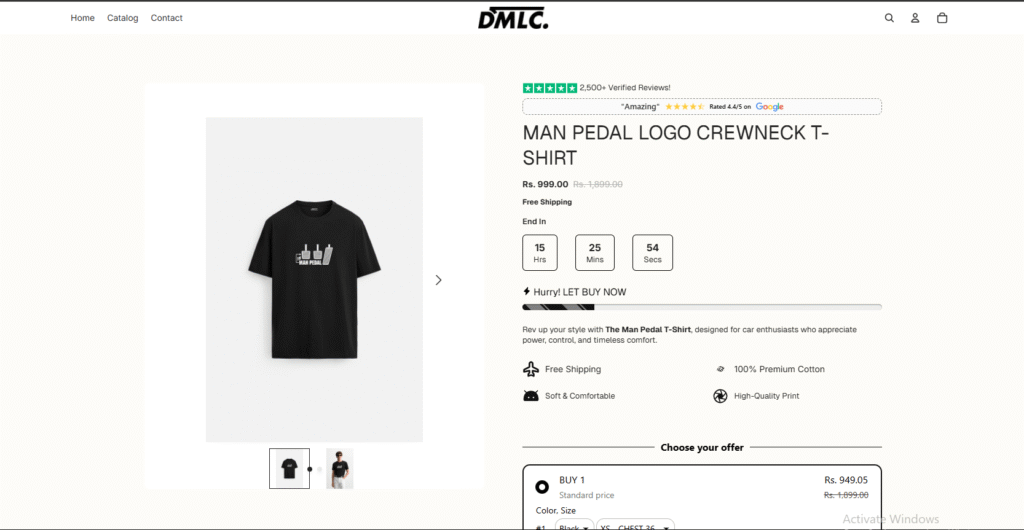Open the account profile icon
This screenshot has width=1024, height=530.
[x=915, y=18]
